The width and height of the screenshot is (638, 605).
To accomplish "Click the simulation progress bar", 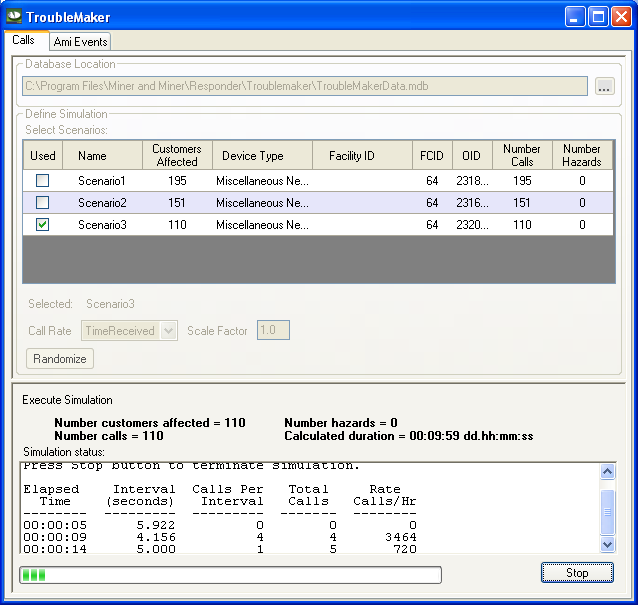I will (x=230, y=575).
